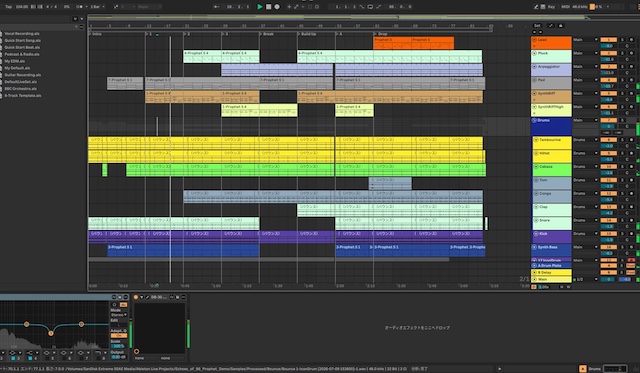This screenshot has height=373, width=640.
Task: Select 8-Track Template.als
Action: coord(23,95)
